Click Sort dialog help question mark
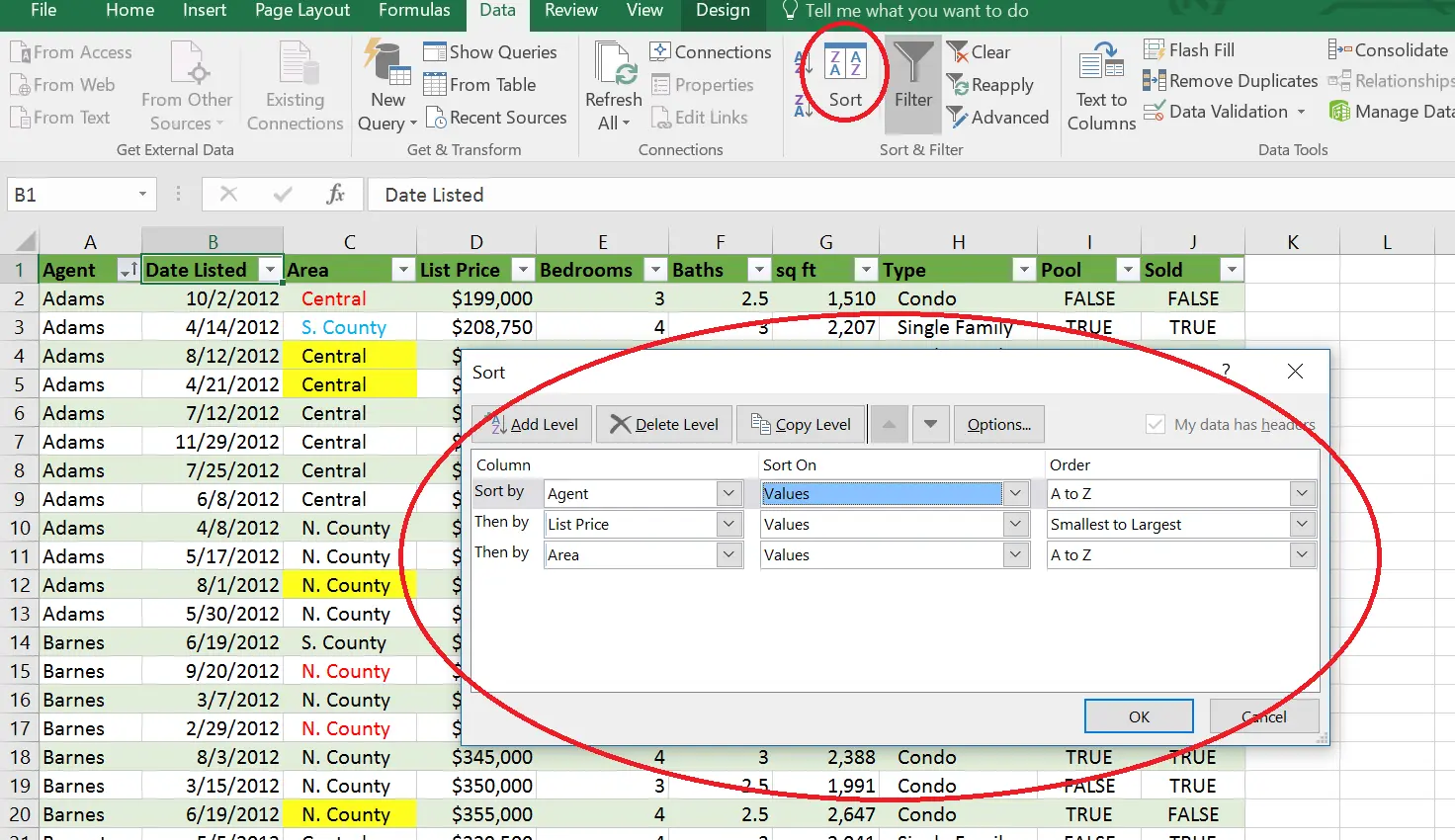The height and width of the screenshot is (840, 1455). [1226, 371]
